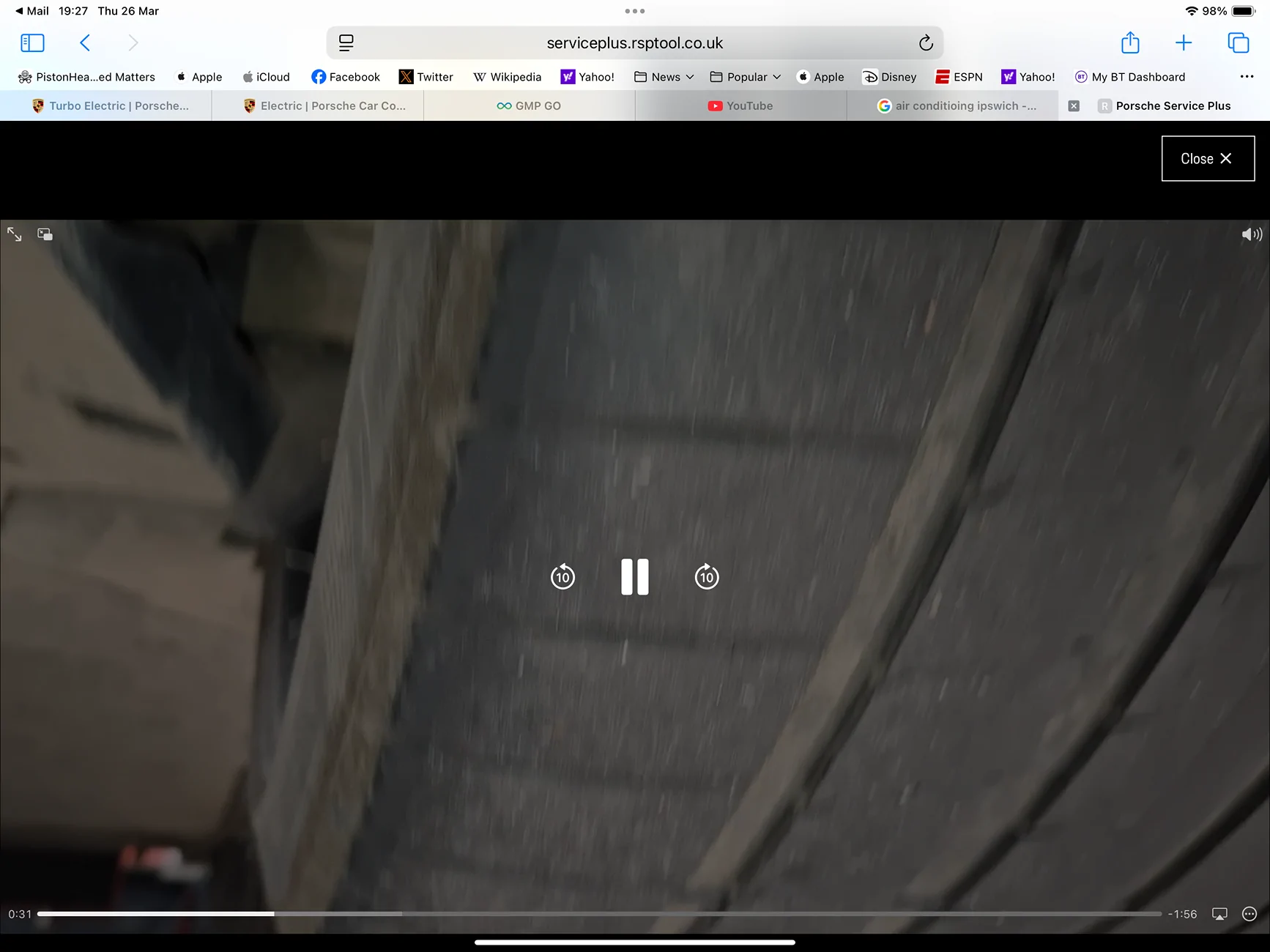Image resolution: width=1270 pixels, height=952 pixels.
Task: Open the bookmarks bar overflow menu
Action: [x=1247, y=77]
